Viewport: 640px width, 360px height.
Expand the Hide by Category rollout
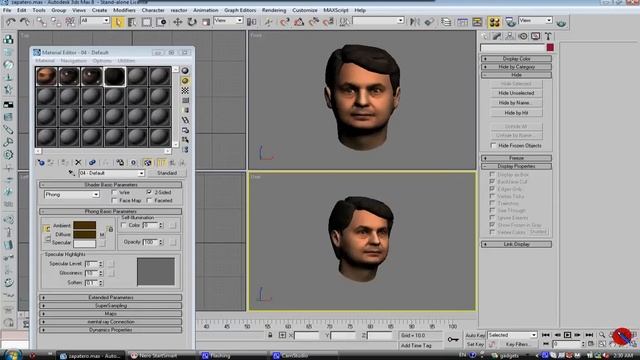pos(516,67)
